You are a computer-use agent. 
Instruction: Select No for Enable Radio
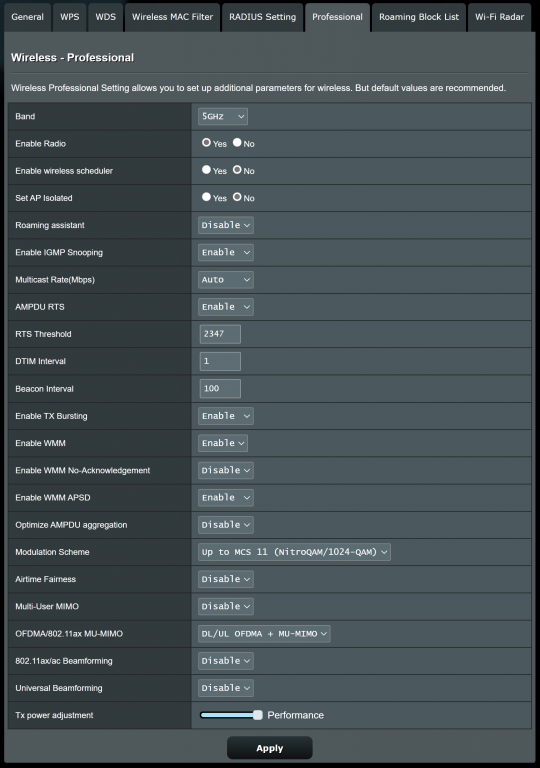(x=237, y=143)
